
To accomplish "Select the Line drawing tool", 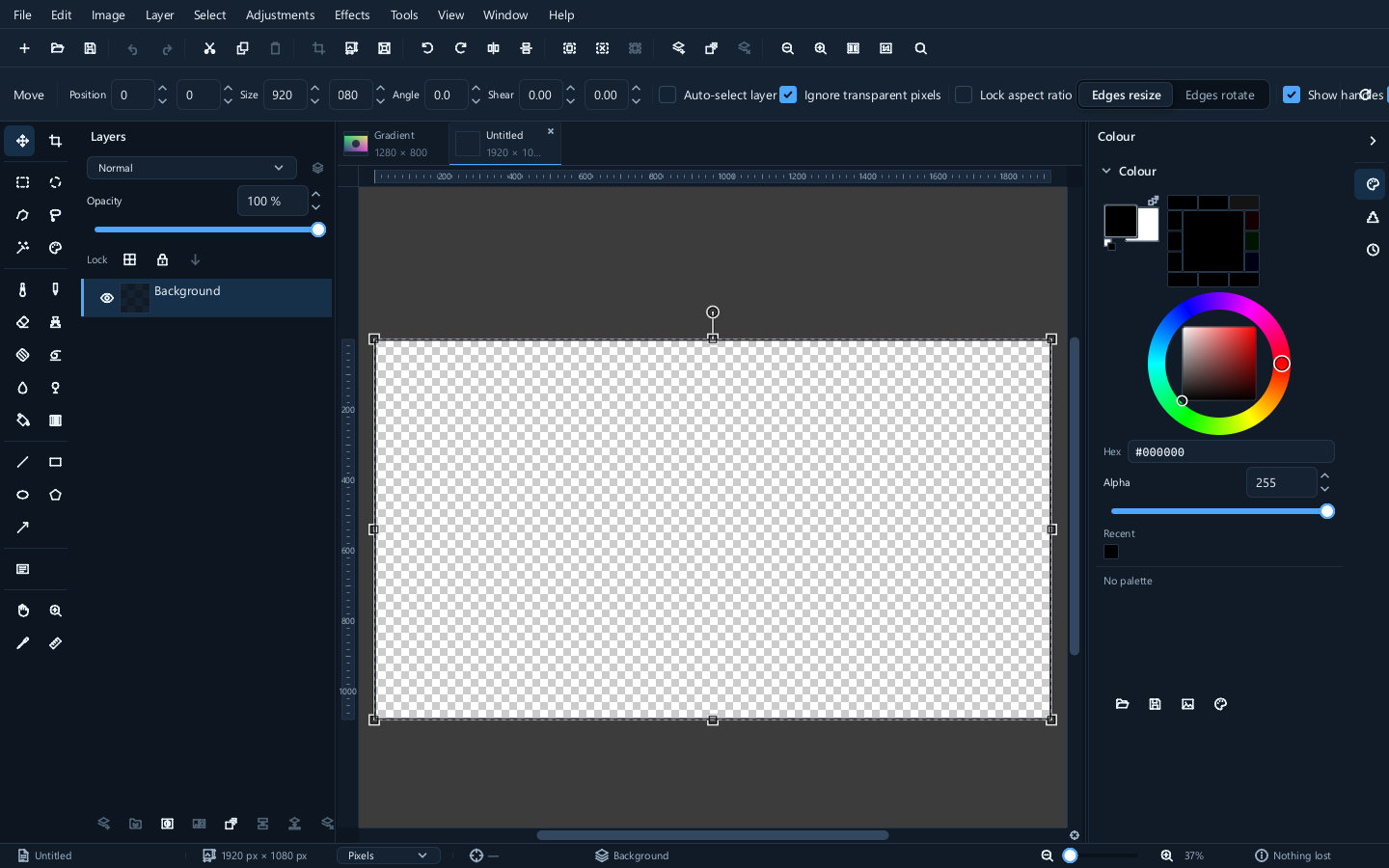I will point(22,462).
